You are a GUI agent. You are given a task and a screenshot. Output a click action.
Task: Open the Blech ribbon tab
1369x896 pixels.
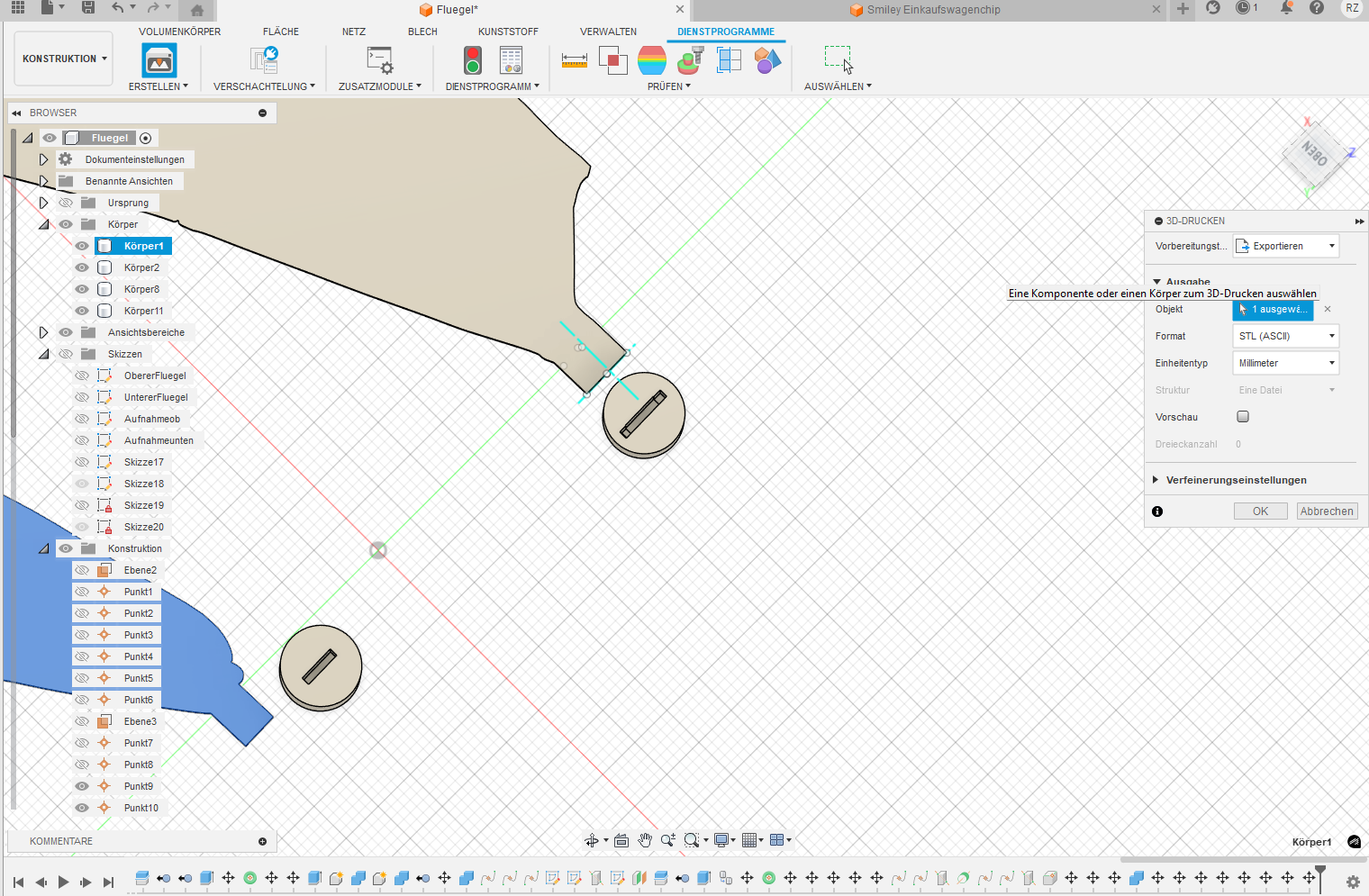point(422,32)
